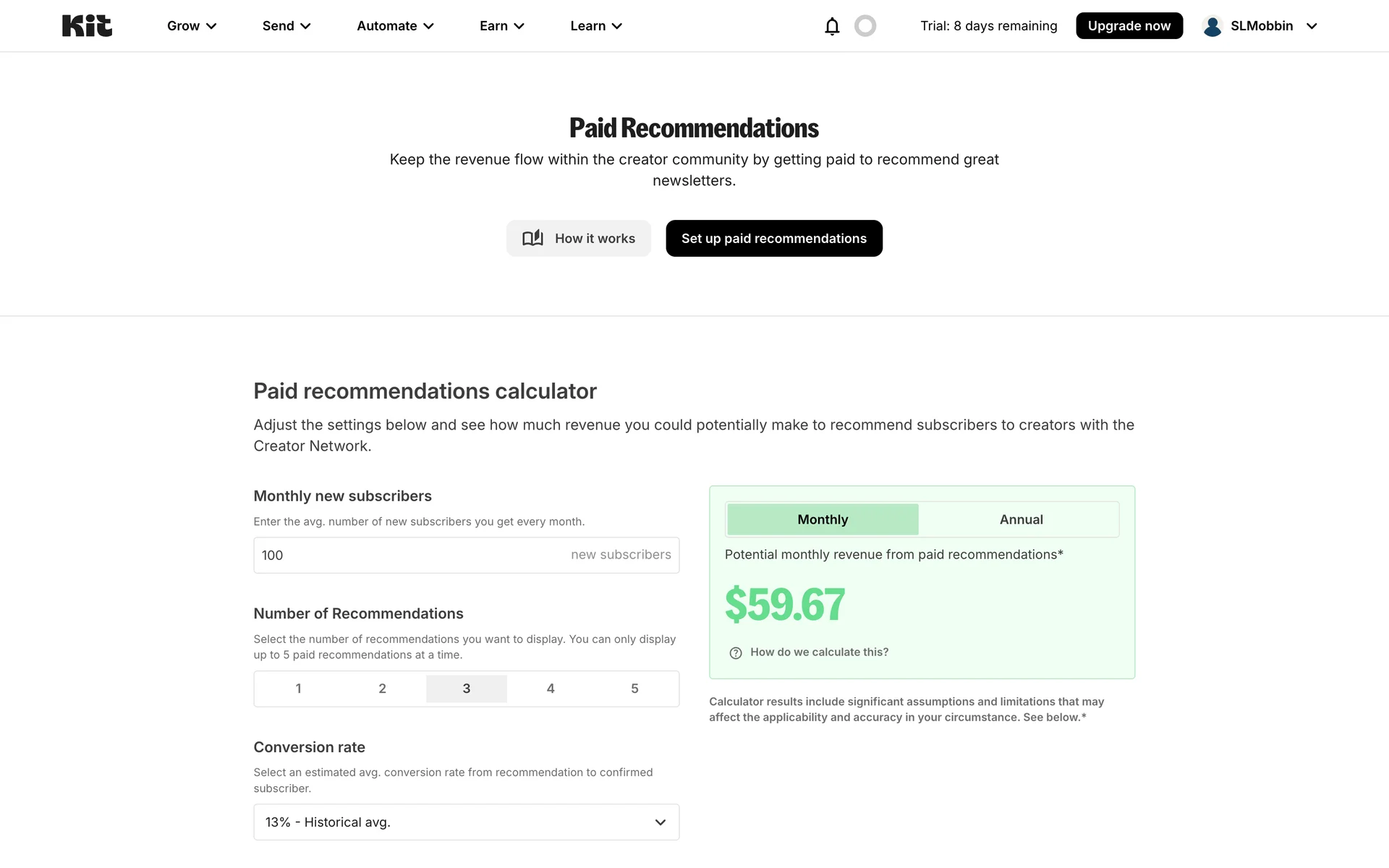This screenshot has width=1389, height=868.
Task: Open the Send menu
Action: [286, 26]
